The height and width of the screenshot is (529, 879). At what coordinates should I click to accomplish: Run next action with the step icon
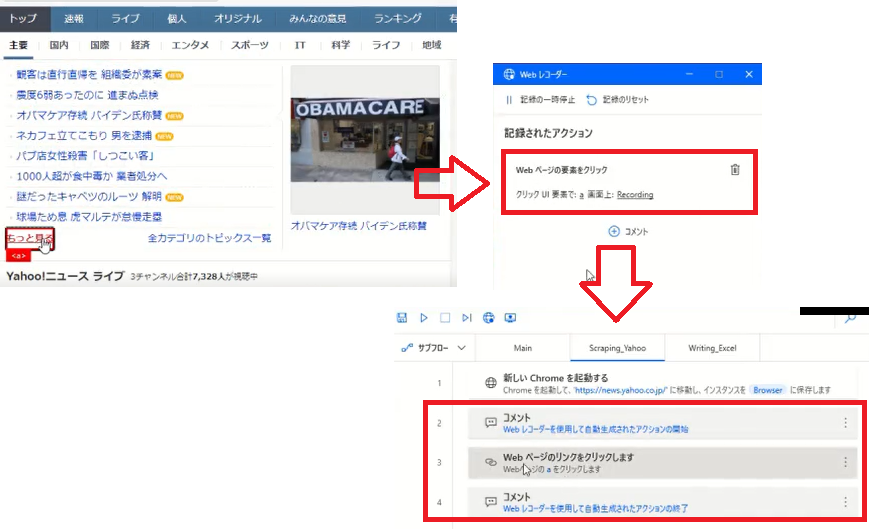coord(466,318)
